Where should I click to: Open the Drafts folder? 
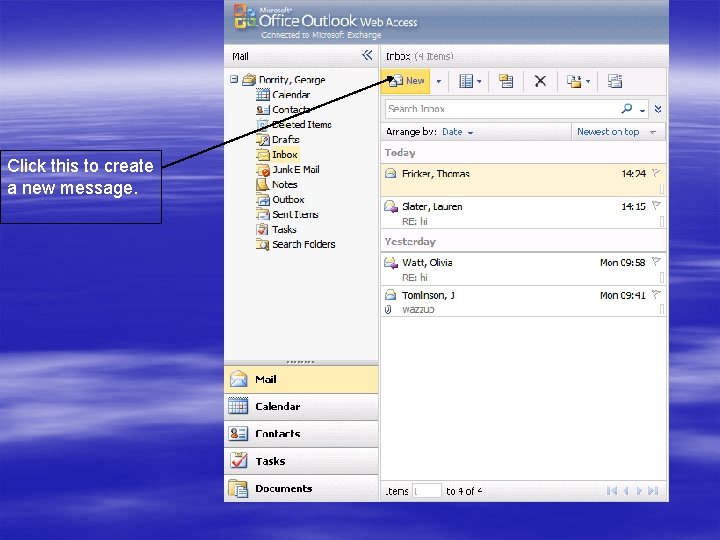(285, 140)
